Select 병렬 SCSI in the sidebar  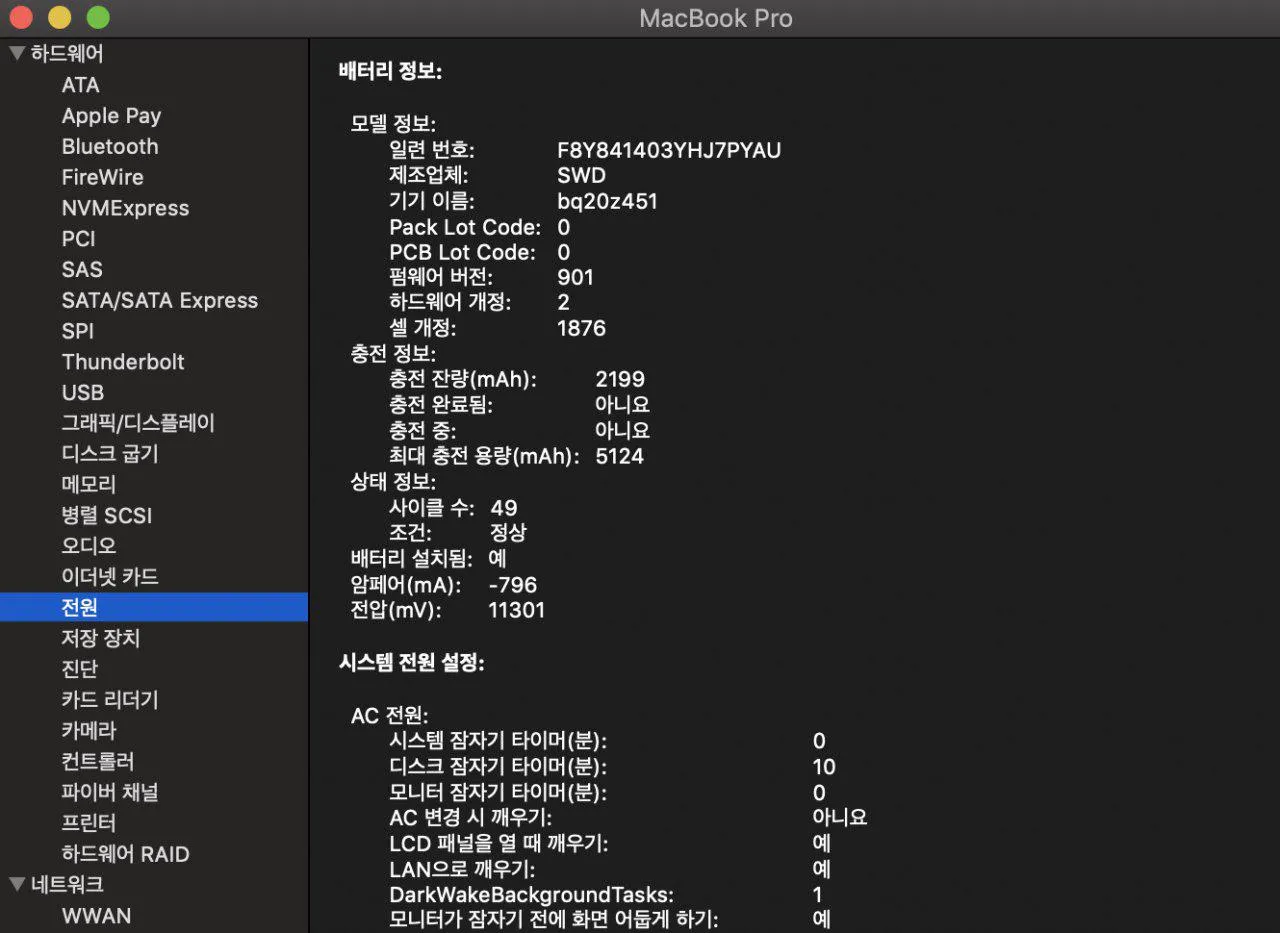click(x=107, y=516)
